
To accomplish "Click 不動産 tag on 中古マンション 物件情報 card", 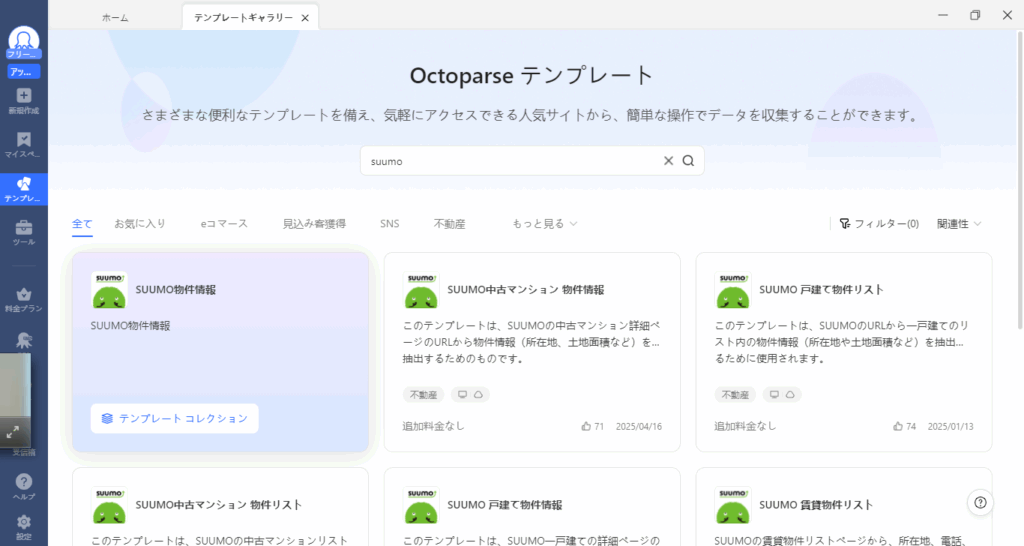I will pos(423,394).
